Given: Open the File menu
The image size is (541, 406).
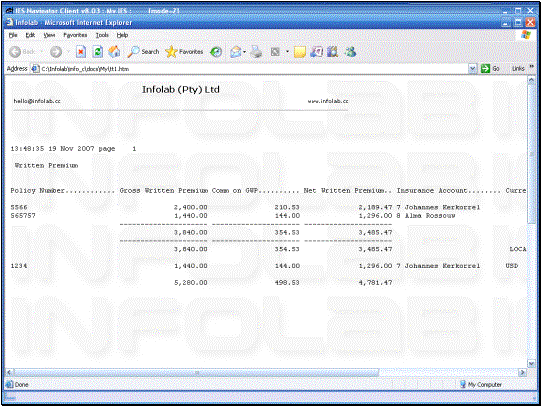Looking at the screenshot, I should [x=13, y=35].
